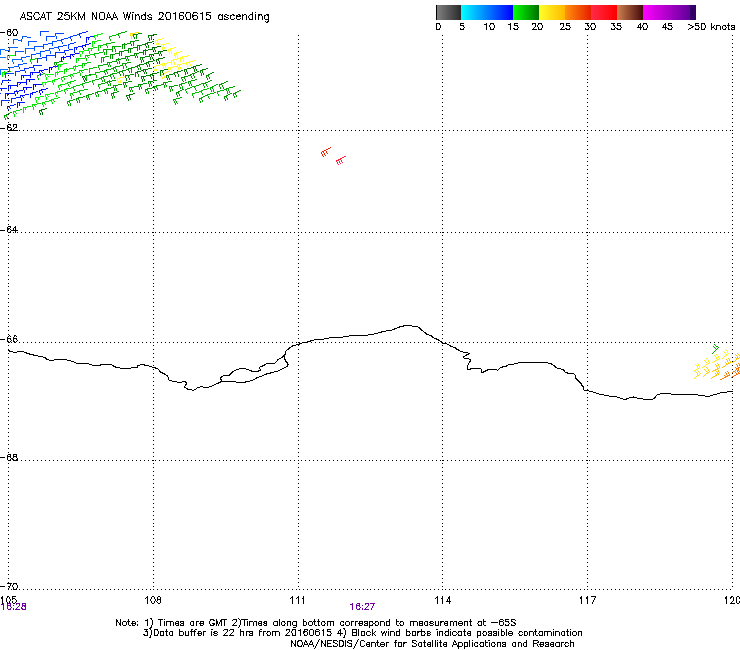
Task: Click the 114 longitude axis label
Action: point(443,600)
